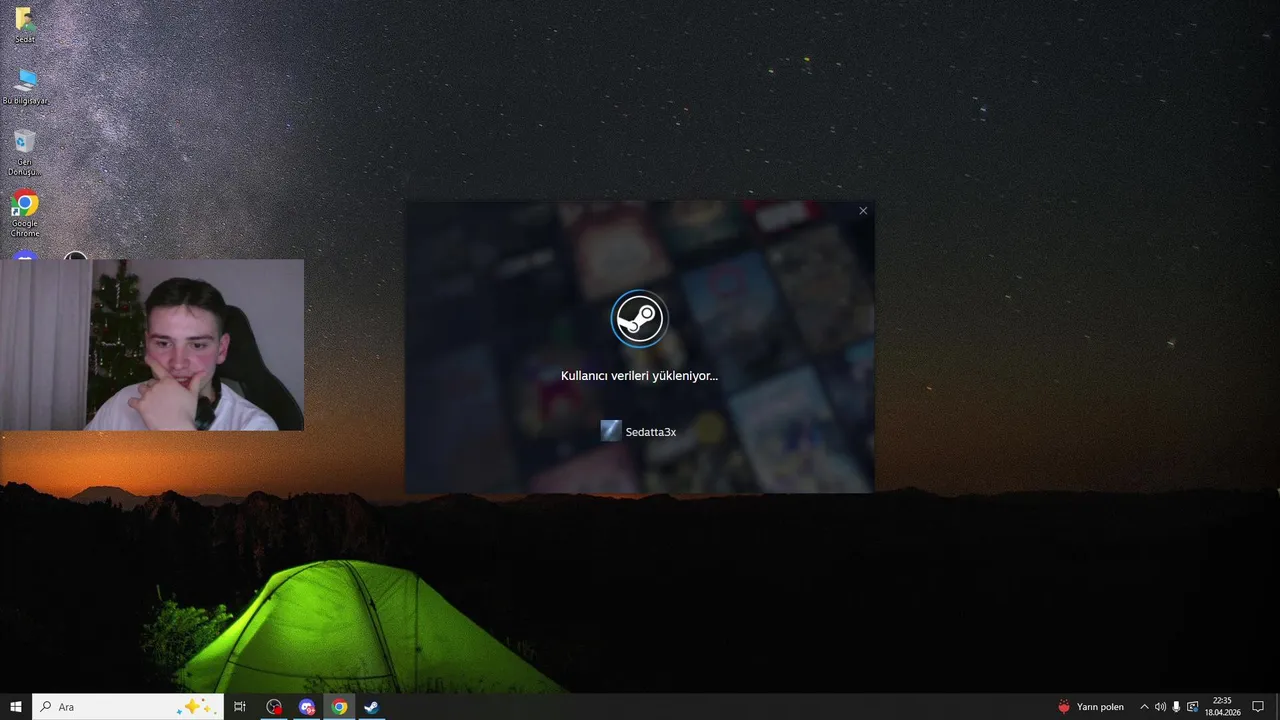The image size is (1280, 720).
Task: Select the Bu Bilgisayar desktop icon
Action: [x=25, y=86]
